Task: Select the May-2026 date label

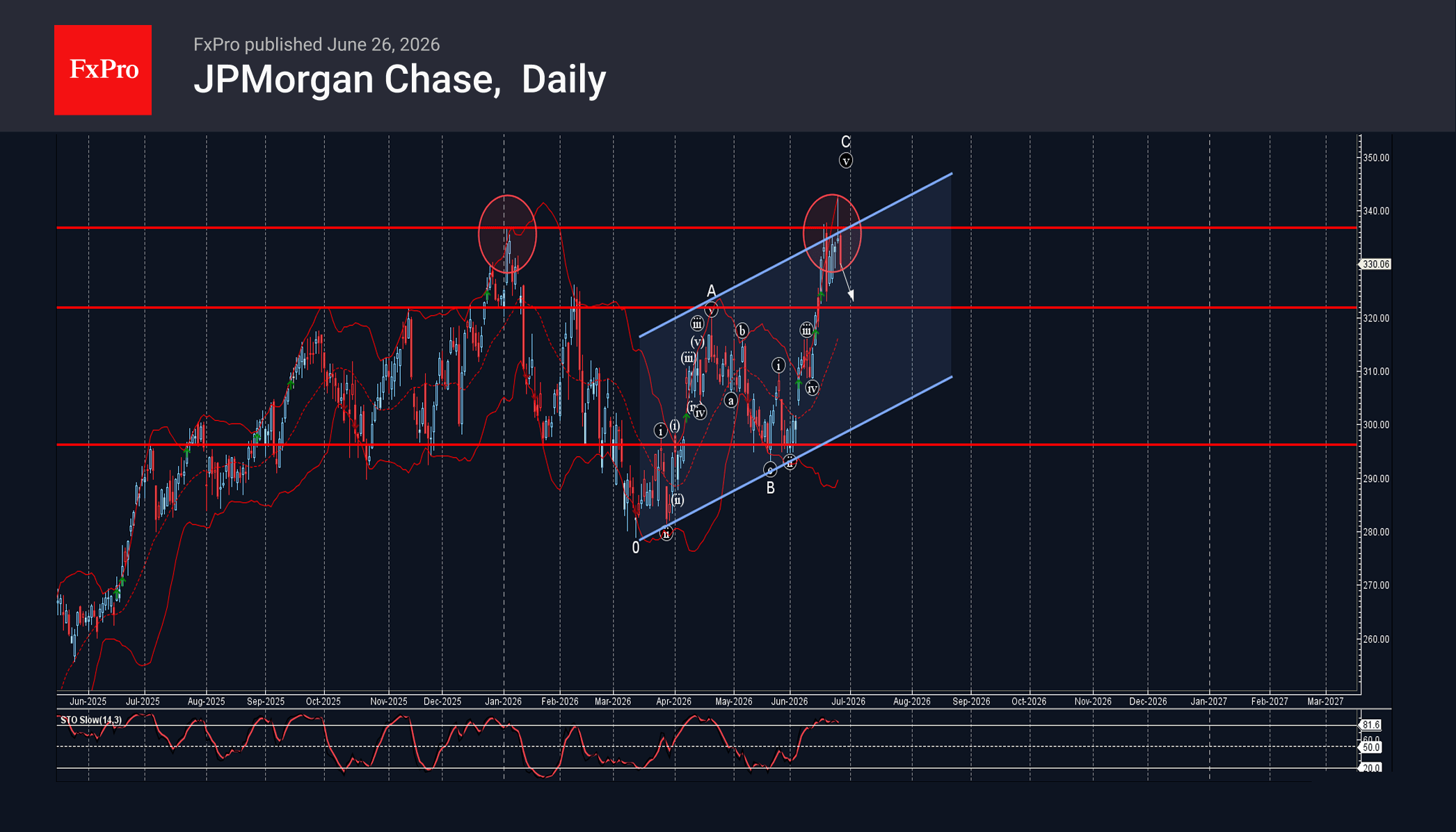Action: (734, 701)
